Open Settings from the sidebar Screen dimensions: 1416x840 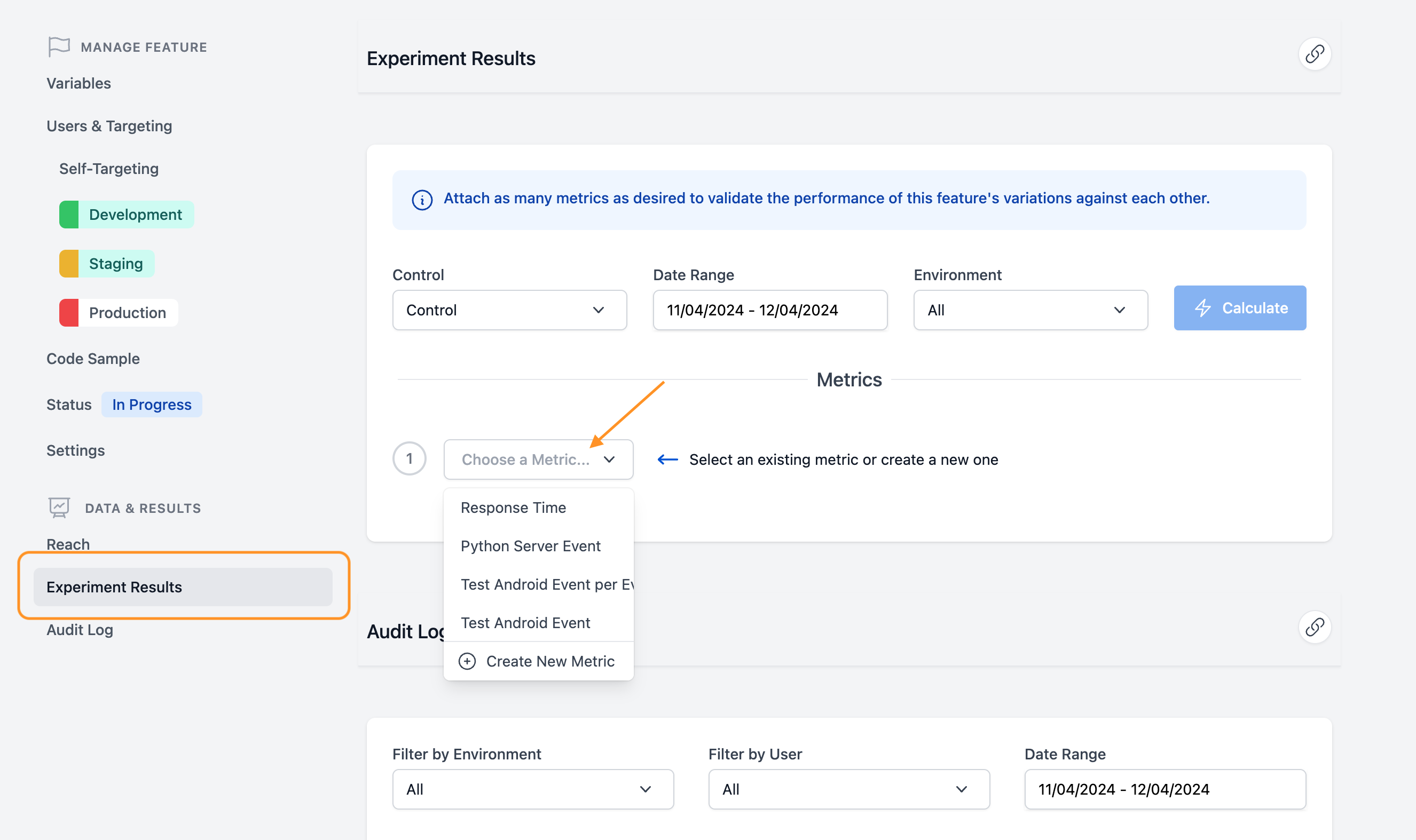pyautogui.click(x=75, y=450)
